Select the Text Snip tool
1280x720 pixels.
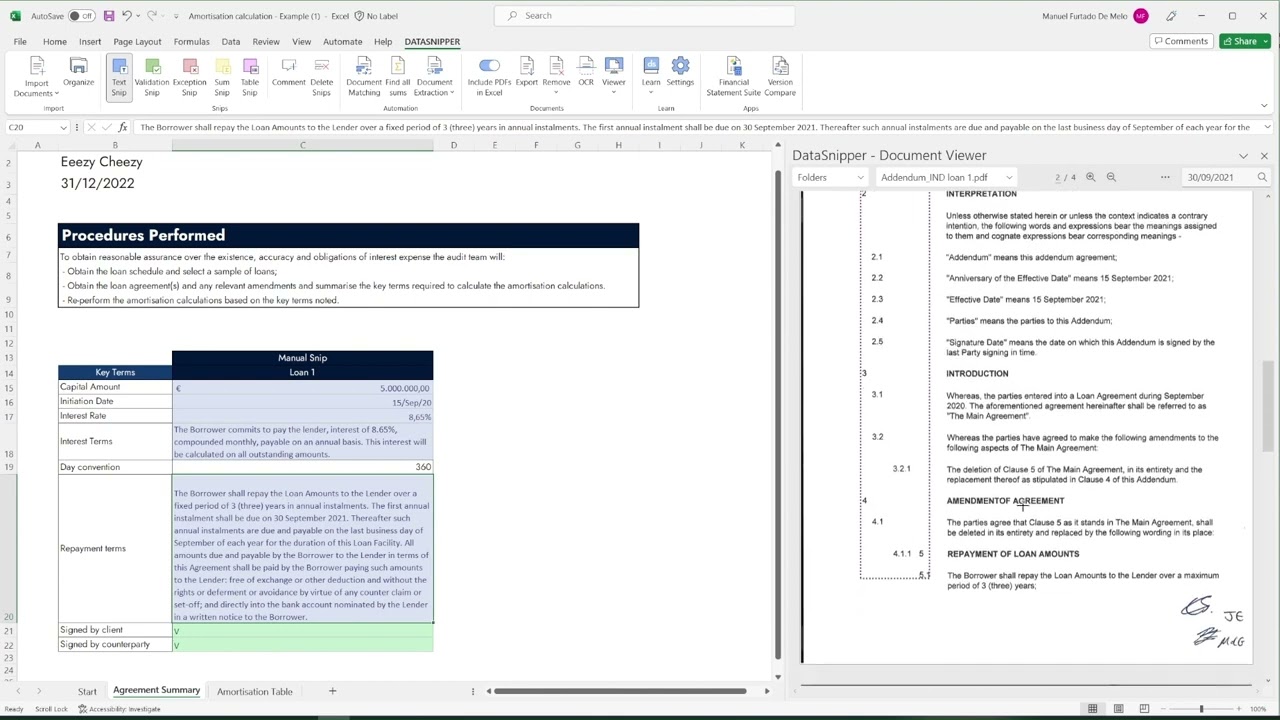tap(119, 77)
